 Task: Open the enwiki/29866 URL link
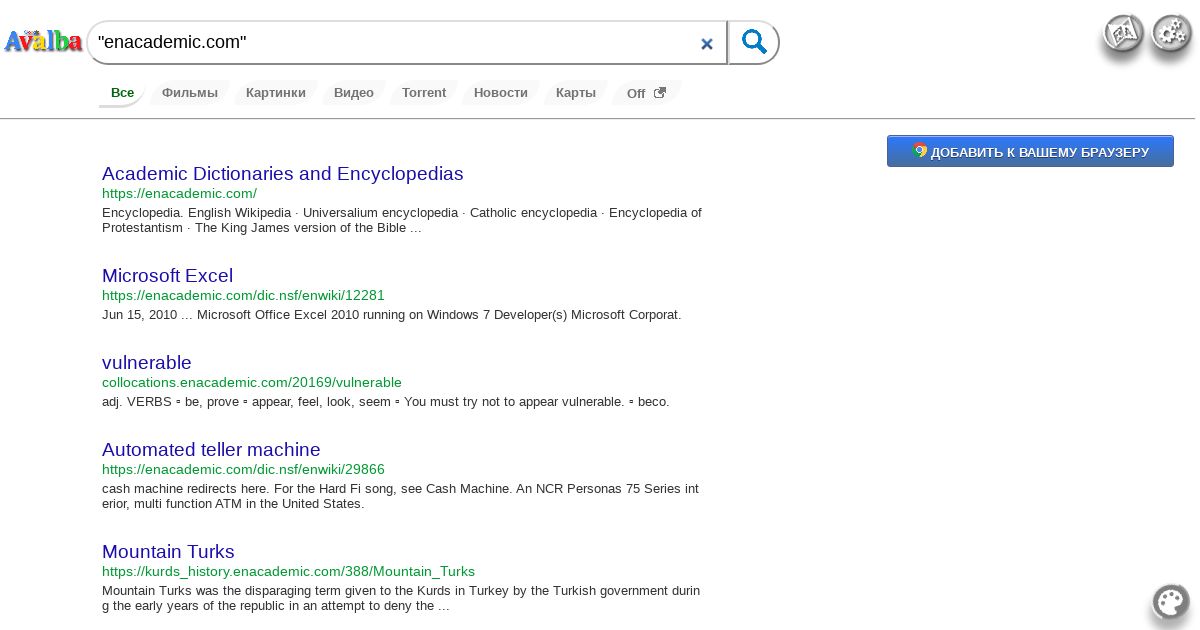[x=243, y=470]
